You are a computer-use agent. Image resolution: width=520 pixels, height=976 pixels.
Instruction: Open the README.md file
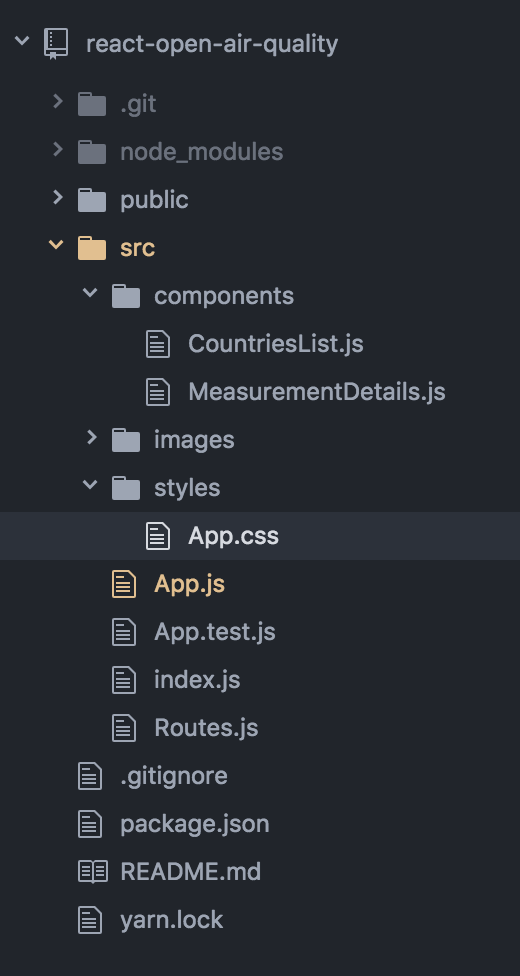[191, 871]
